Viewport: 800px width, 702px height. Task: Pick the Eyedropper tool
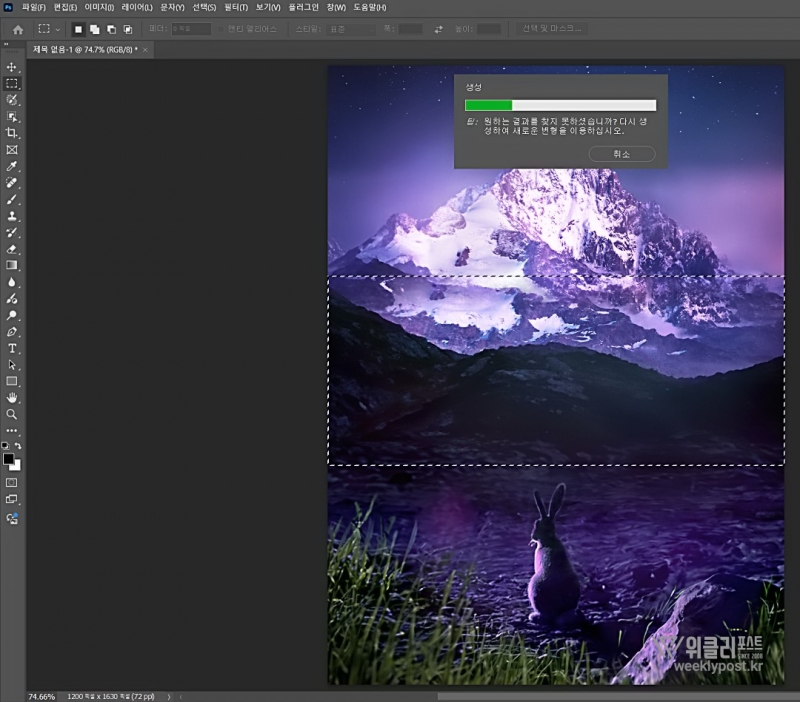pos(12,166)
